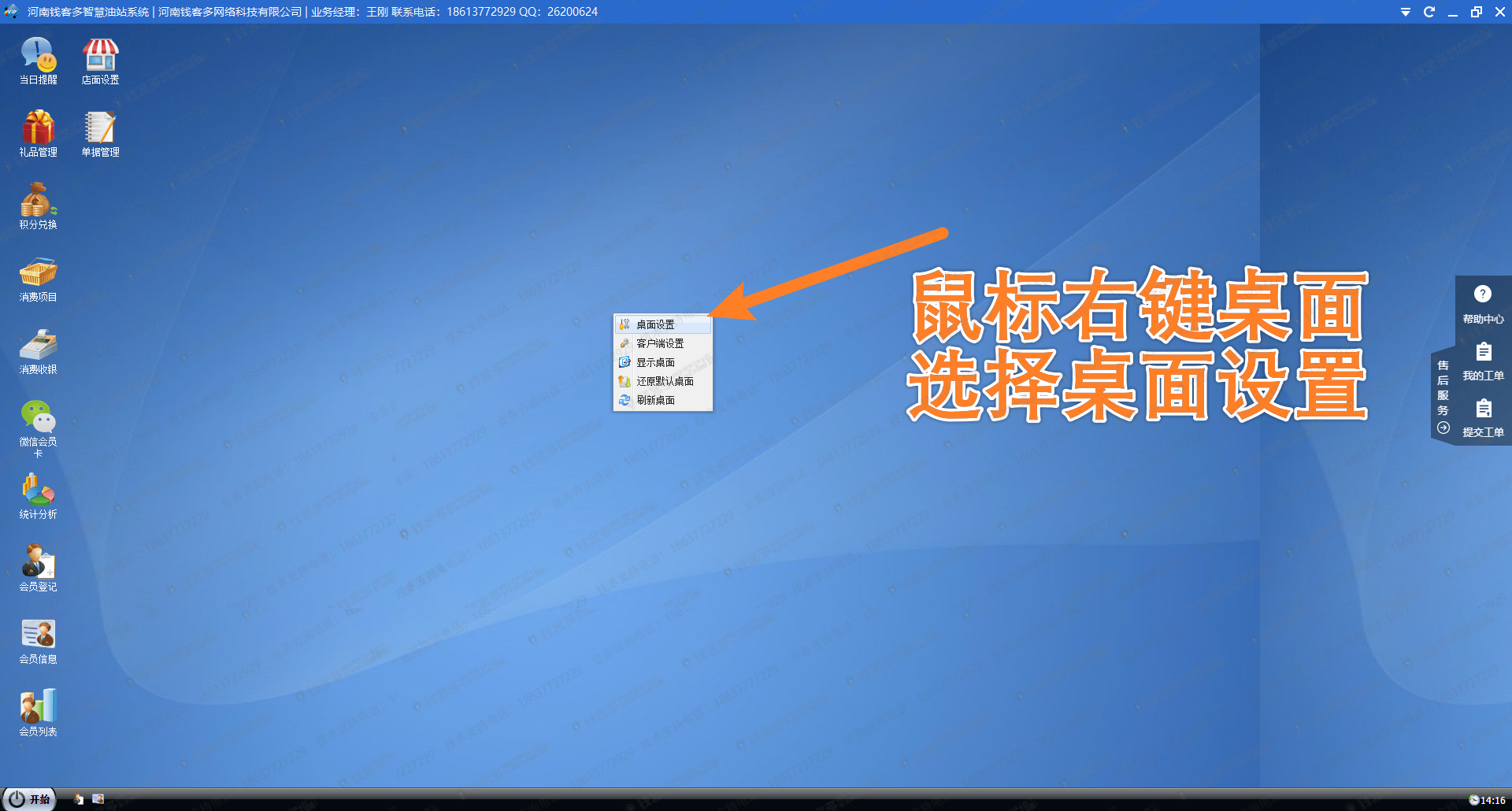1512x811 pixels.
Task: Open the 店面设置 shop icon
Action: coord(100,61)
